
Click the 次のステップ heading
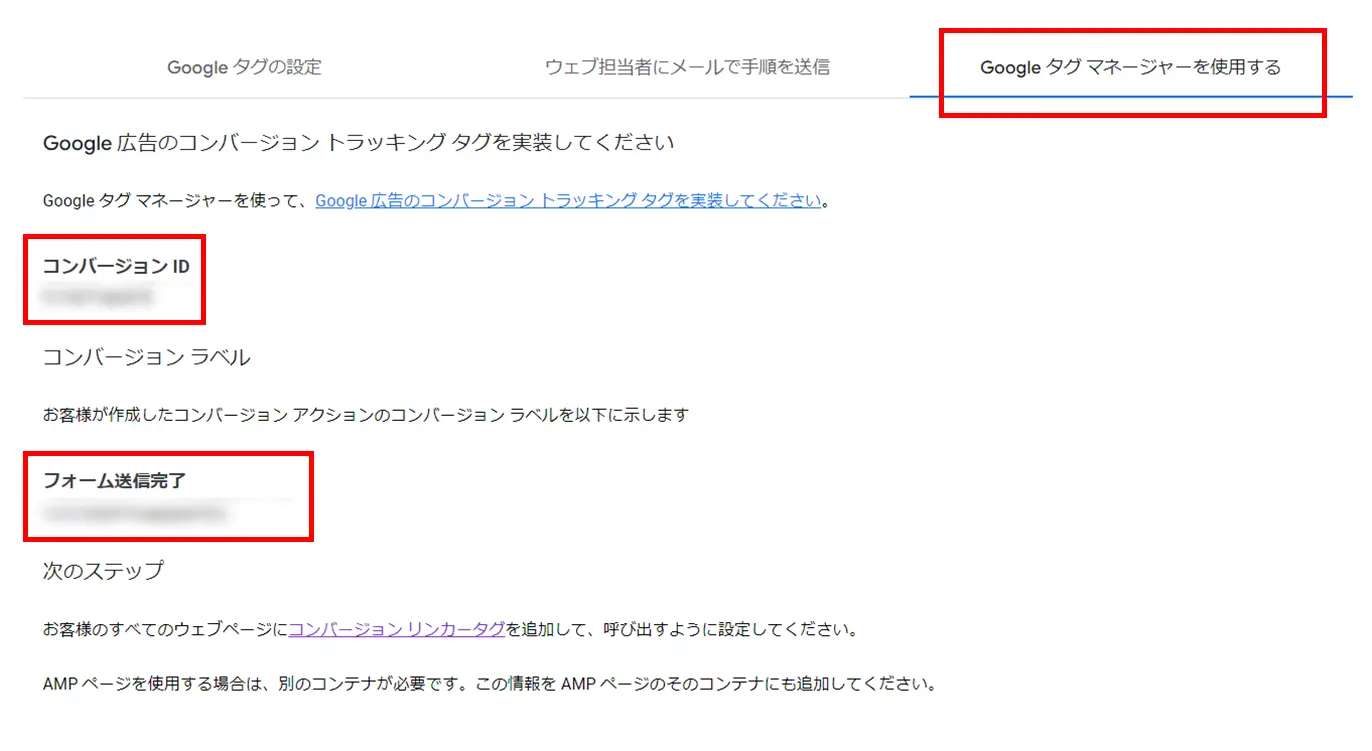103,571
